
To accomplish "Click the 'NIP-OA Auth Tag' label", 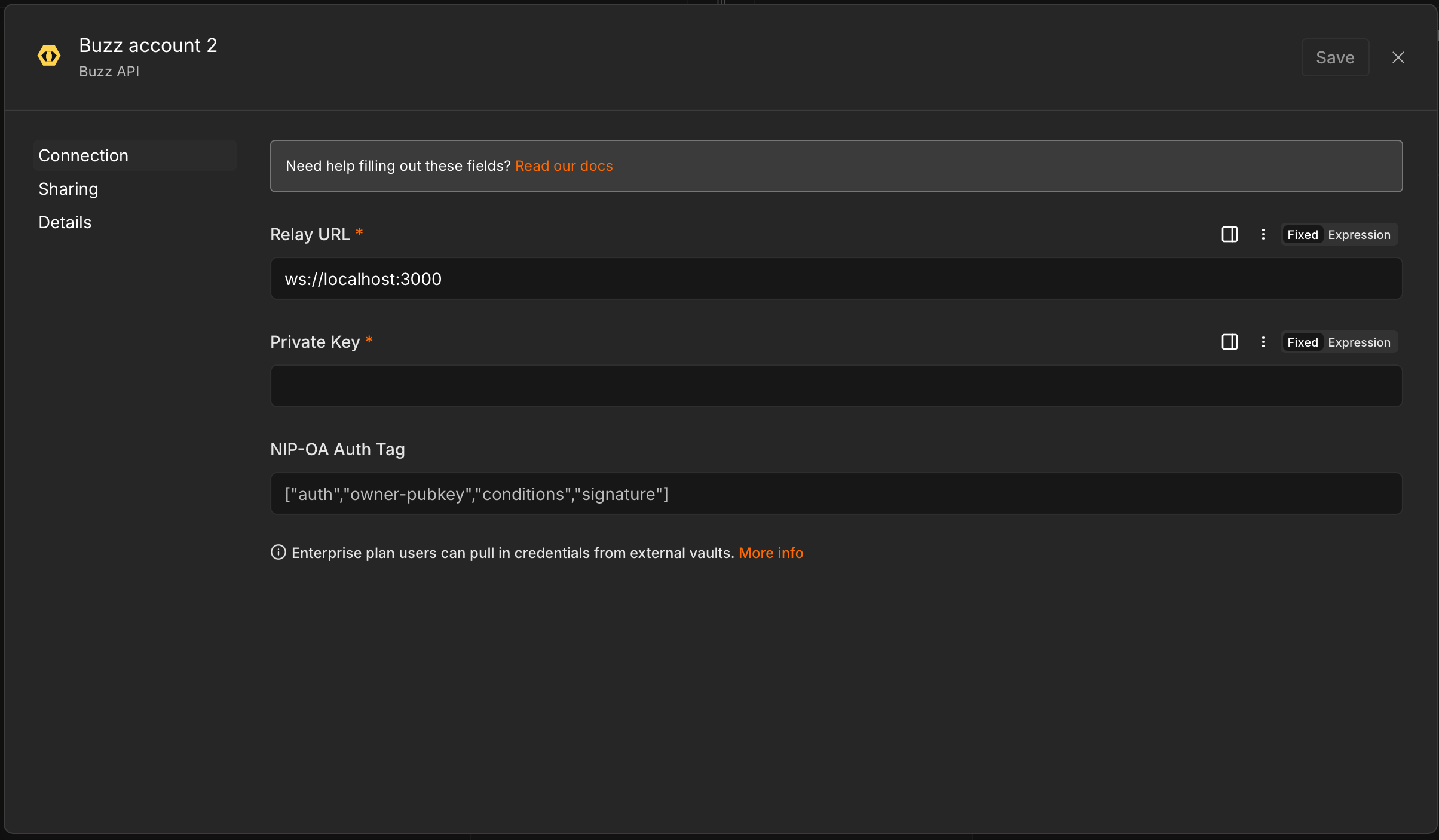I will coord(338,449).
